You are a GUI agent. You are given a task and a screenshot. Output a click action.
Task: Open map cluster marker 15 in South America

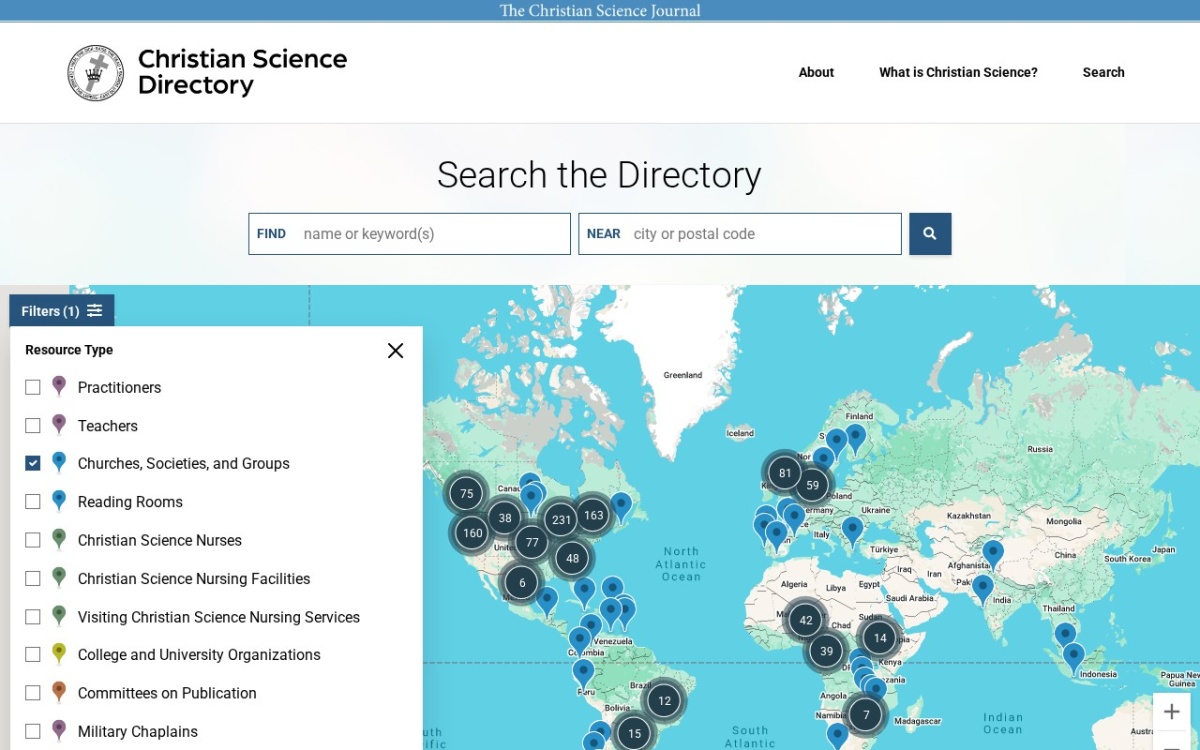tap(634, 733)
